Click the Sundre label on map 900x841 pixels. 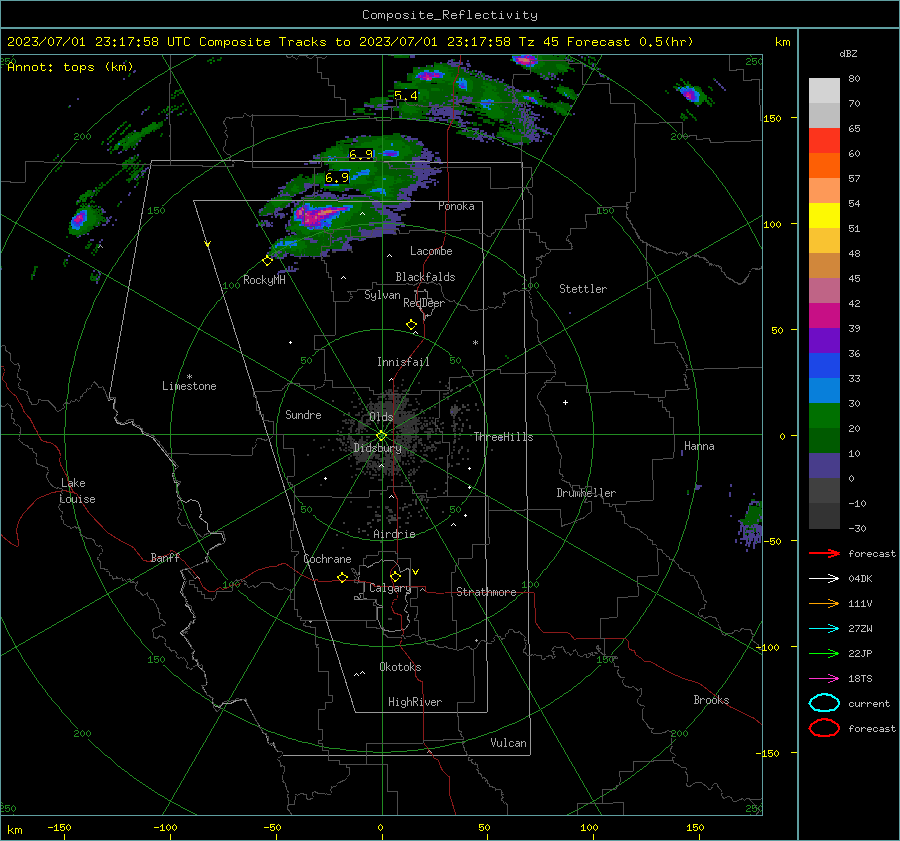[303, 414]
